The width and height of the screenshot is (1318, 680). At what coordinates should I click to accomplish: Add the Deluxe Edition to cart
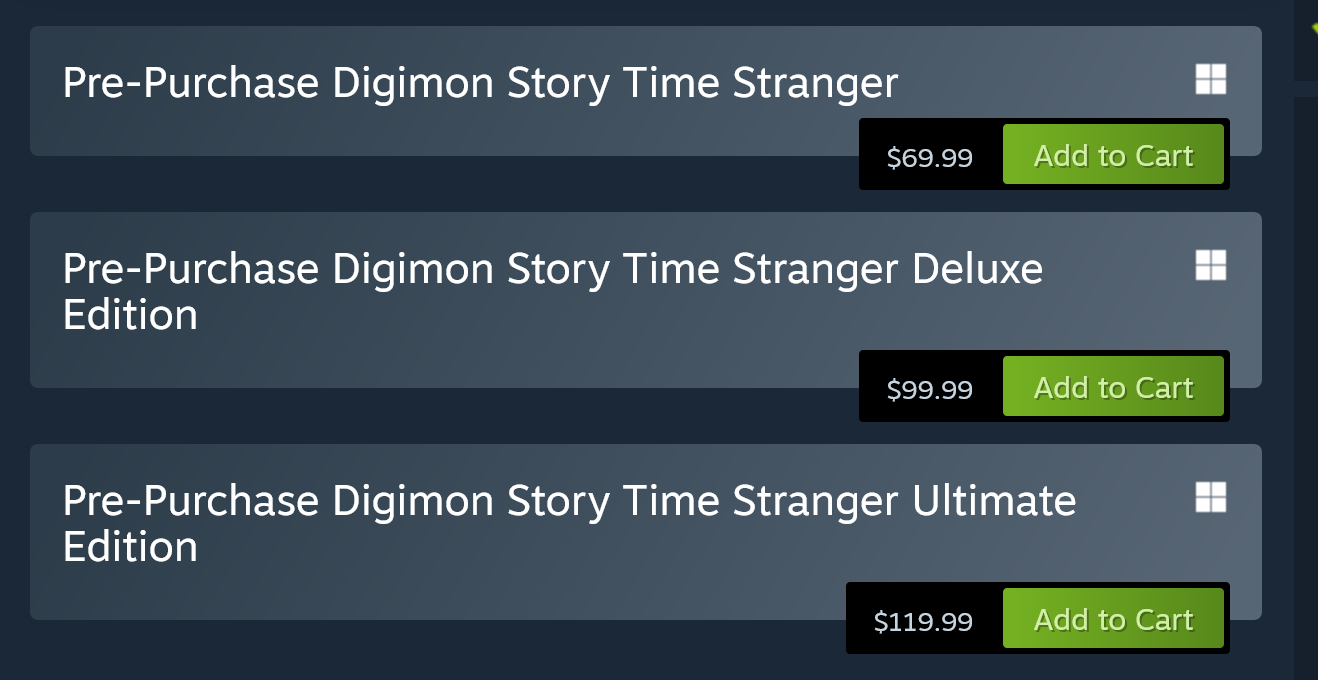point(1113,387)
